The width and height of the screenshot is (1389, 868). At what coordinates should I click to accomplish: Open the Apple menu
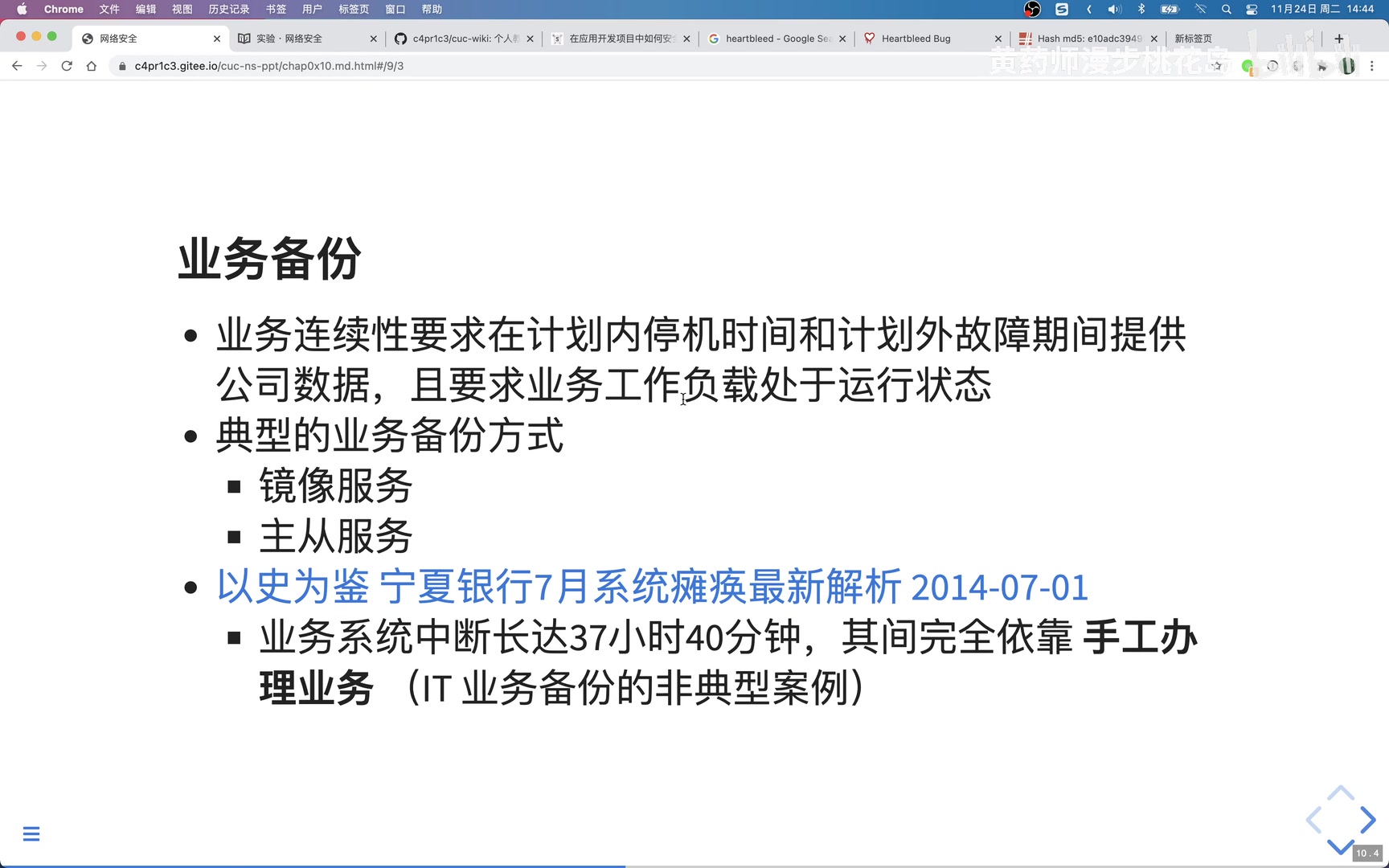click(x=22, y=9)
